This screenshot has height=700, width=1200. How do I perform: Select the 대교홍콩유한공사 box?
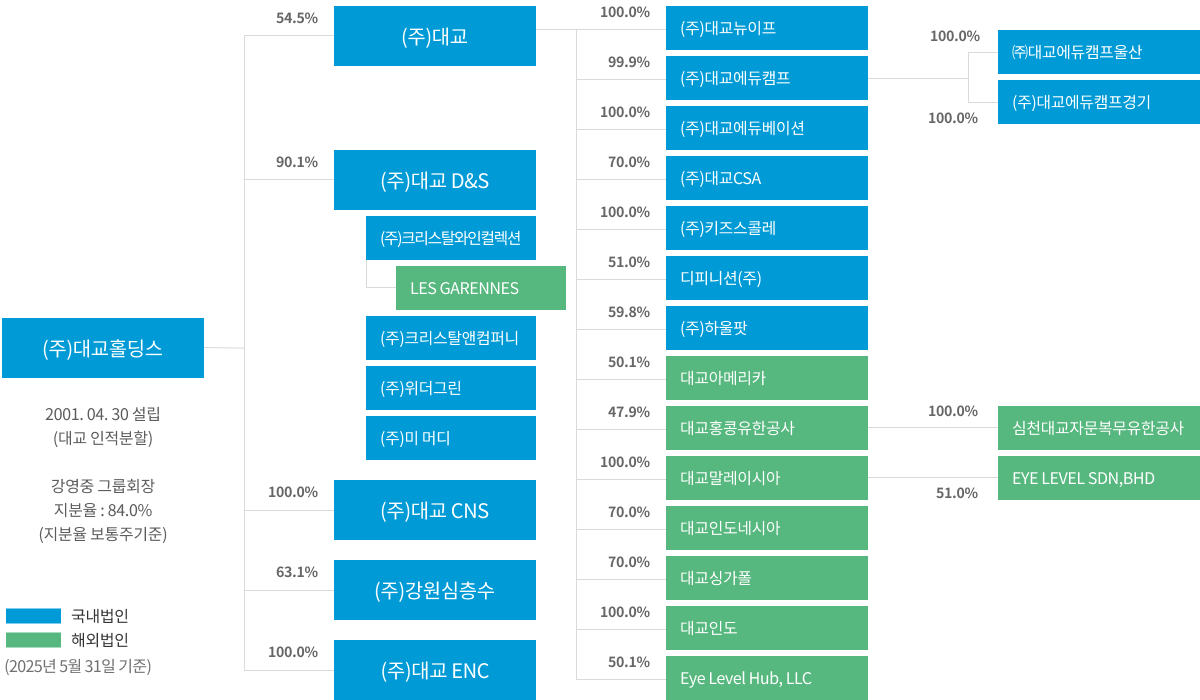coord(767,428)
